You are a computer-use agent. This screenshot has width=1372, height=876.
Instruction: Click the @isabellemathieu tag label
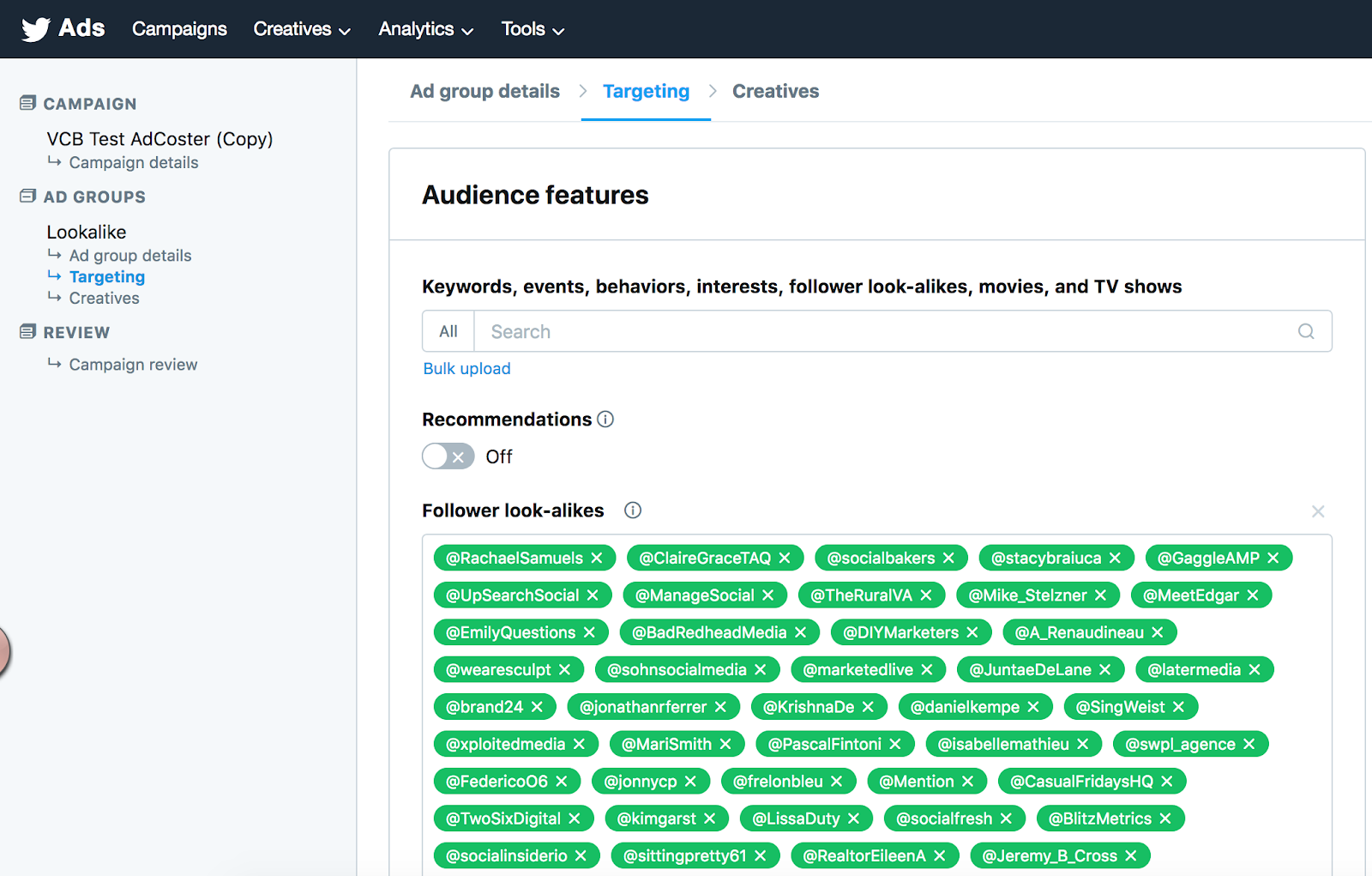[1003, 745]
